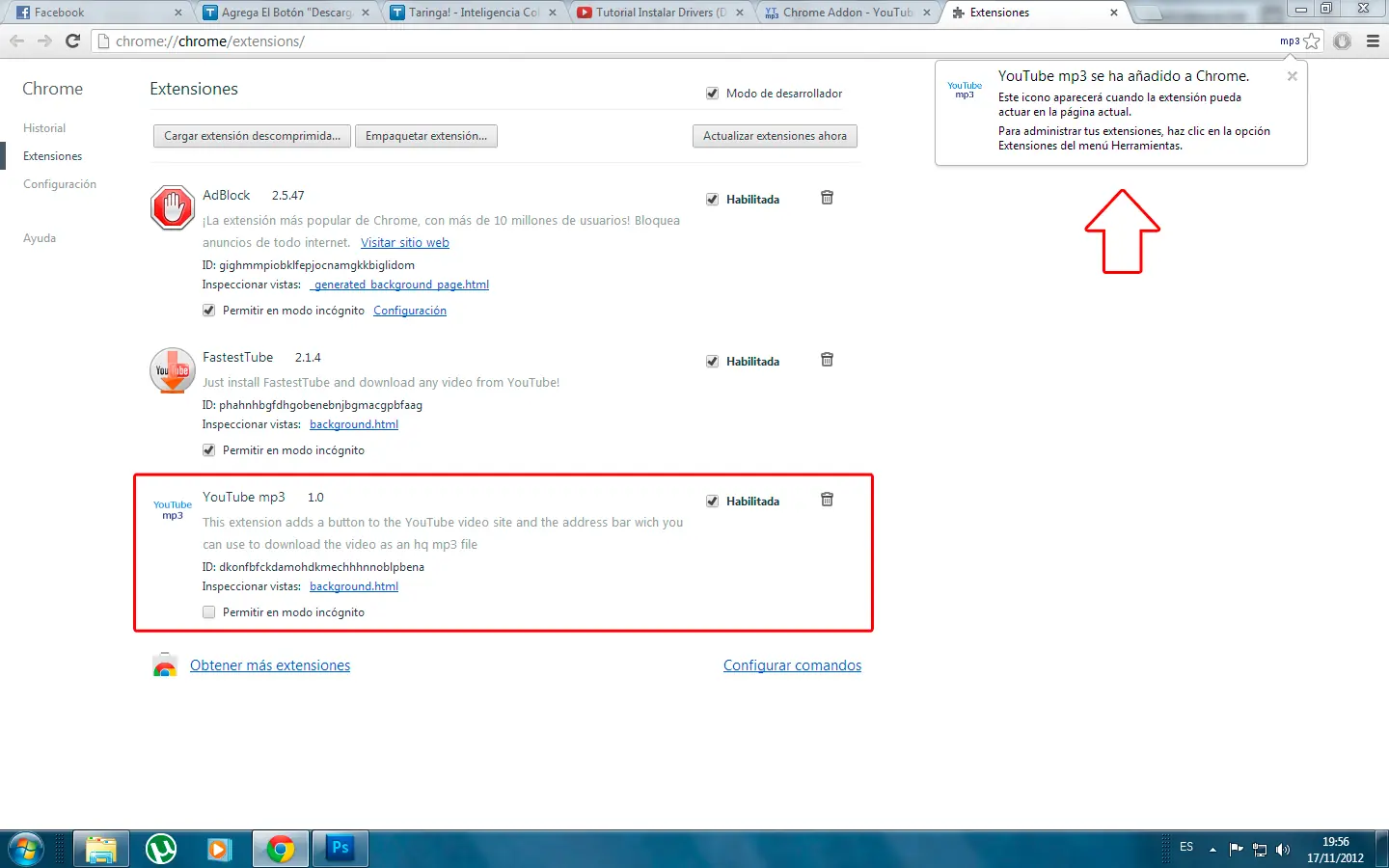The height and width of the screenshot is (868, 1389).
Task: Click the YouTube mp3 logo in notification bubble
Action: pos(965,90)
